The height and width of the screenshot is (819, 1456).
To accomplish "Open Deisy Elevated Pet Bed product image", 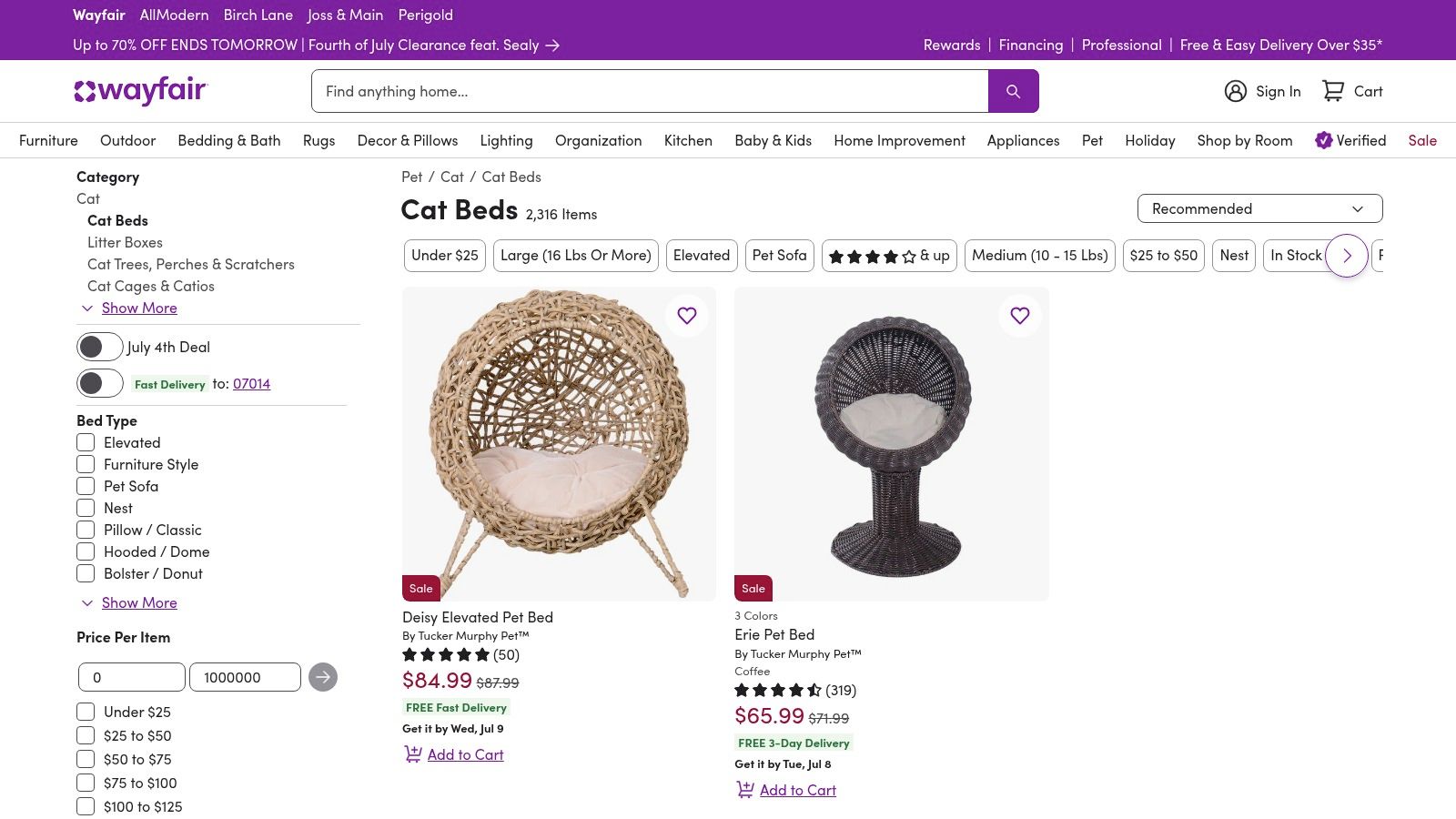I will point(559,444).
